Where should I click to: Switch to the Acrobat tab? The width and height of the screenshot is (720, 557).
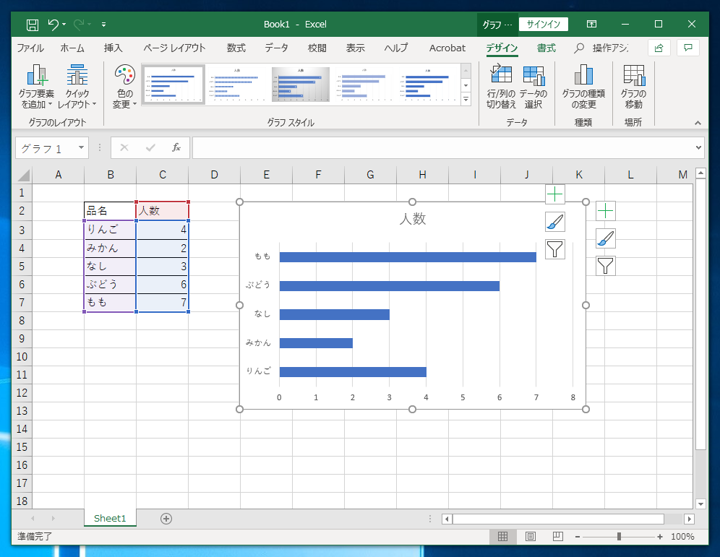coord(447,48)
